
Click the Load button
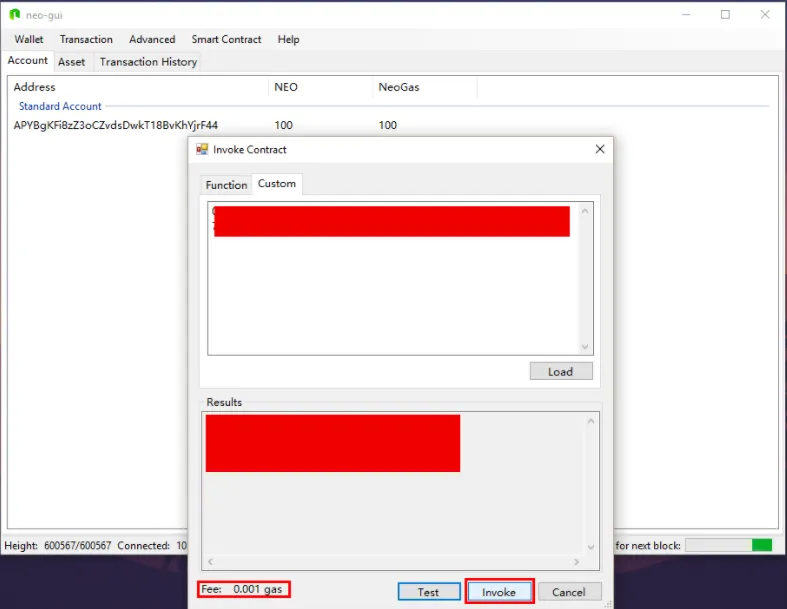coord(561,372)
